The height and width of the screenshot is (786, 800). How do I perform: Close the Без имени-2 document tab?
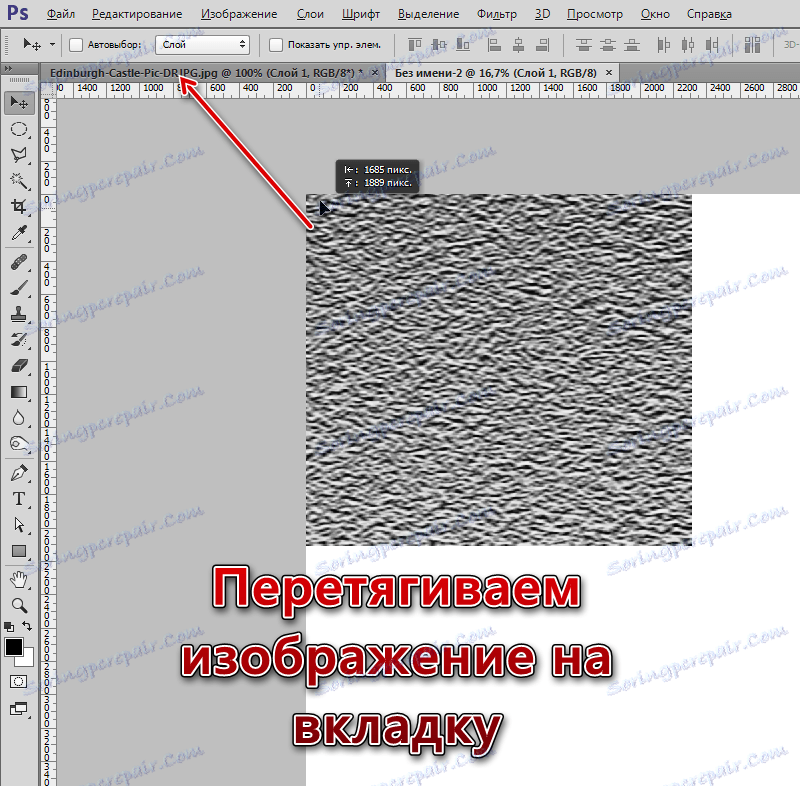point(609,73)
